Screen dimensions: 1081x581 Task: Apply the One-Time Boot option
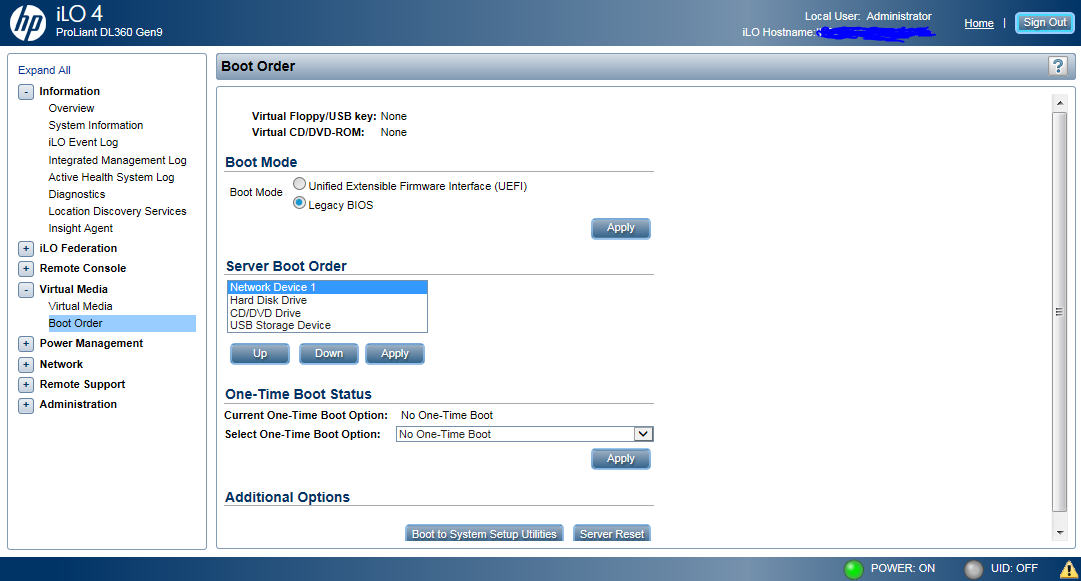pyautogui.click(x=620, y=459)
